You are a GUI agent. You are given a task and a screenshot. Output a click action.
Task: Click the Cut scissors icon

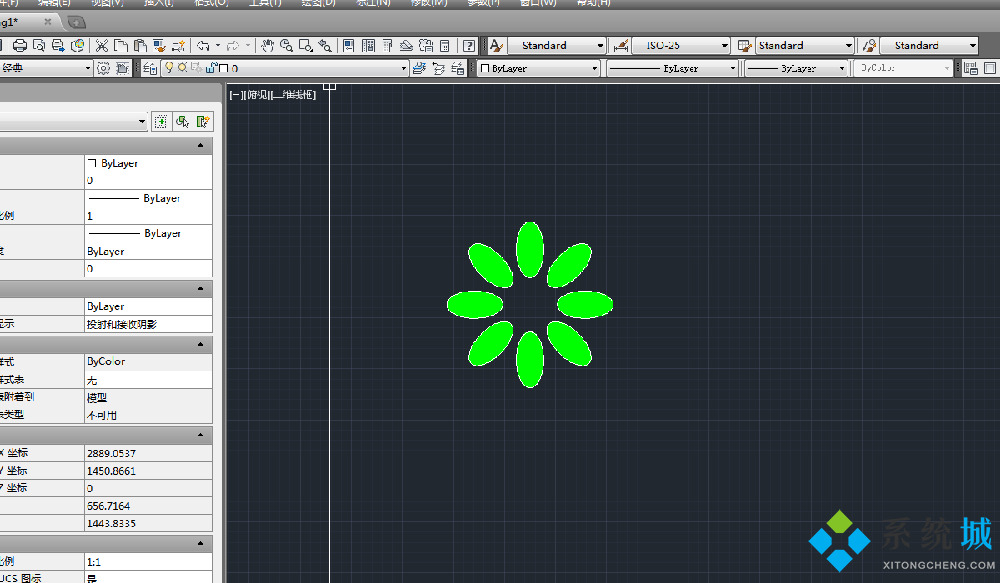[x=101, y=45]
